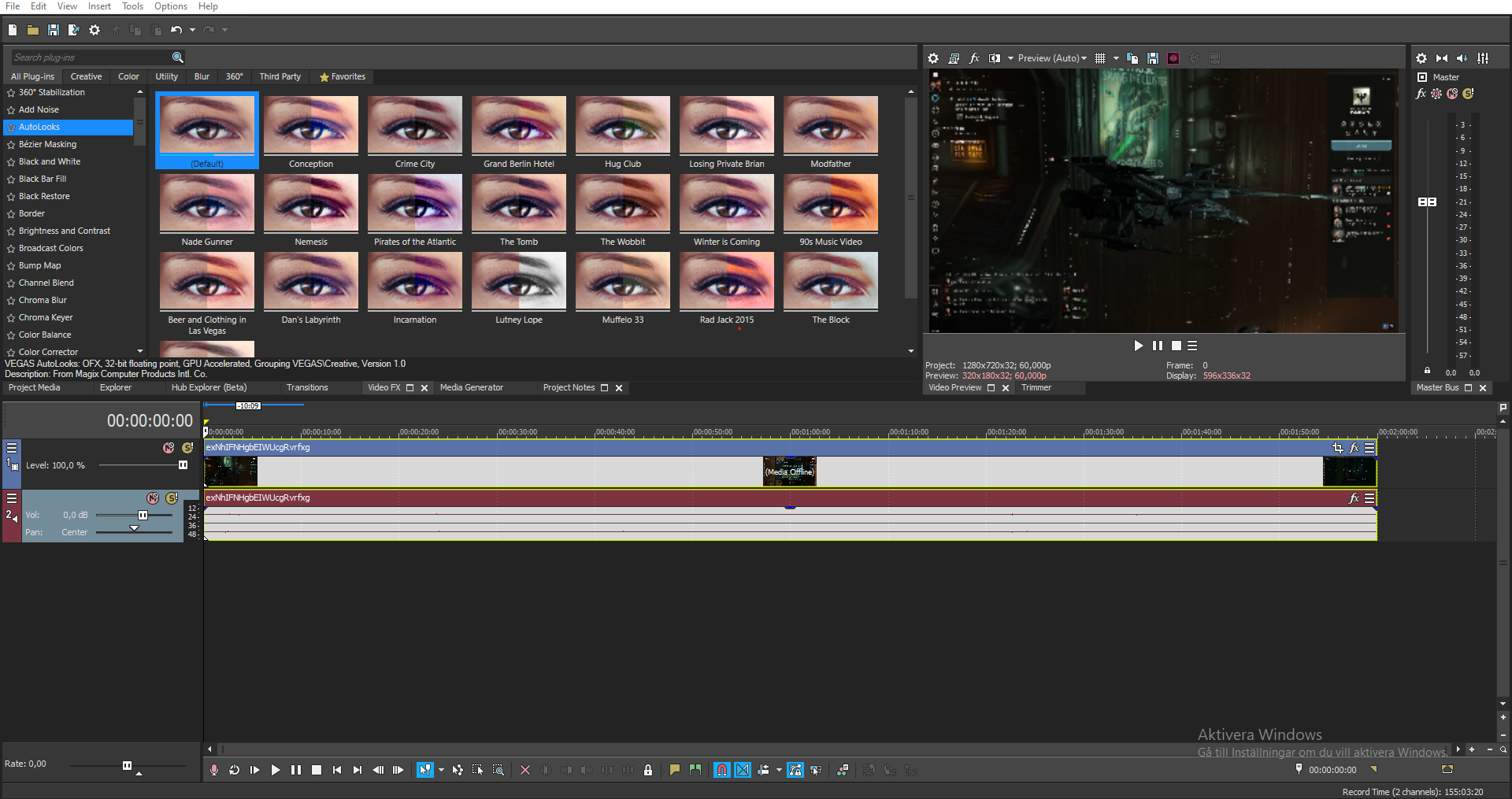
Task: Click the lock event icon in bottom toolbar
Action: click(647, 770)
